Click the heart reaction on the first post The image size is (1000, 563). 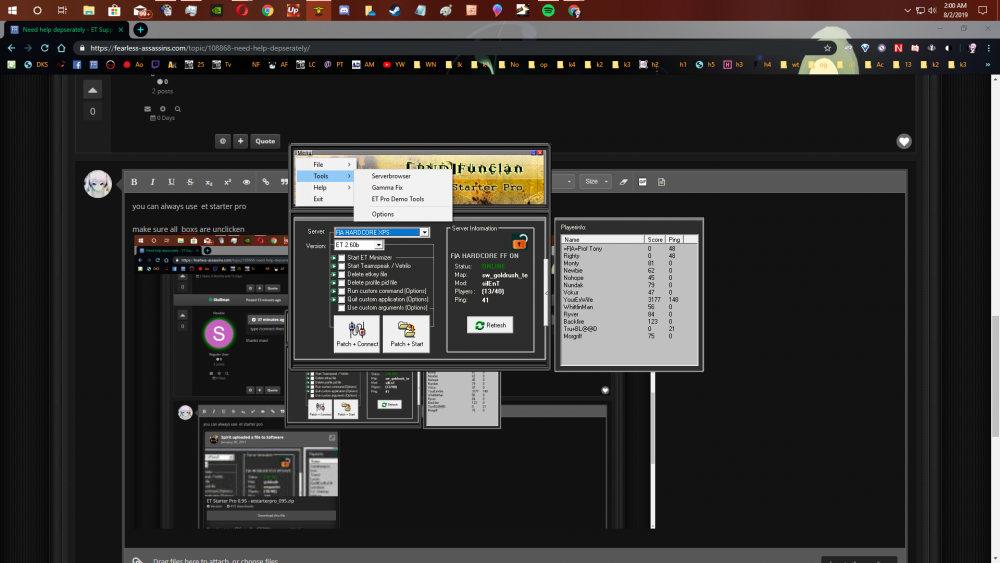coord(904,142)
